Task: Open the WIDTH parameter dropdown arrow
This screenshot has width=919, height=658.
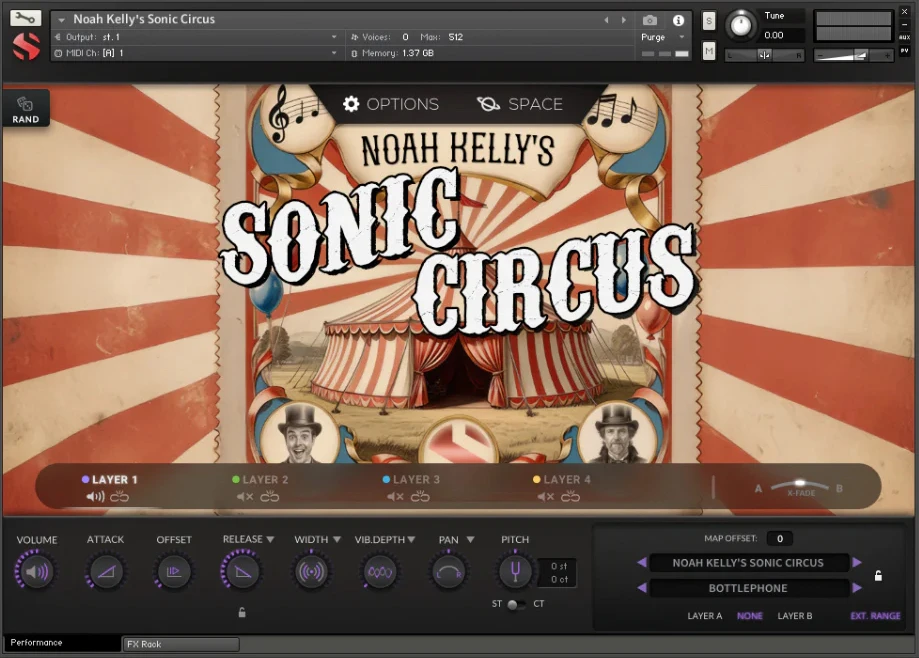Action: pyautogui.click(x=337, y=539)
